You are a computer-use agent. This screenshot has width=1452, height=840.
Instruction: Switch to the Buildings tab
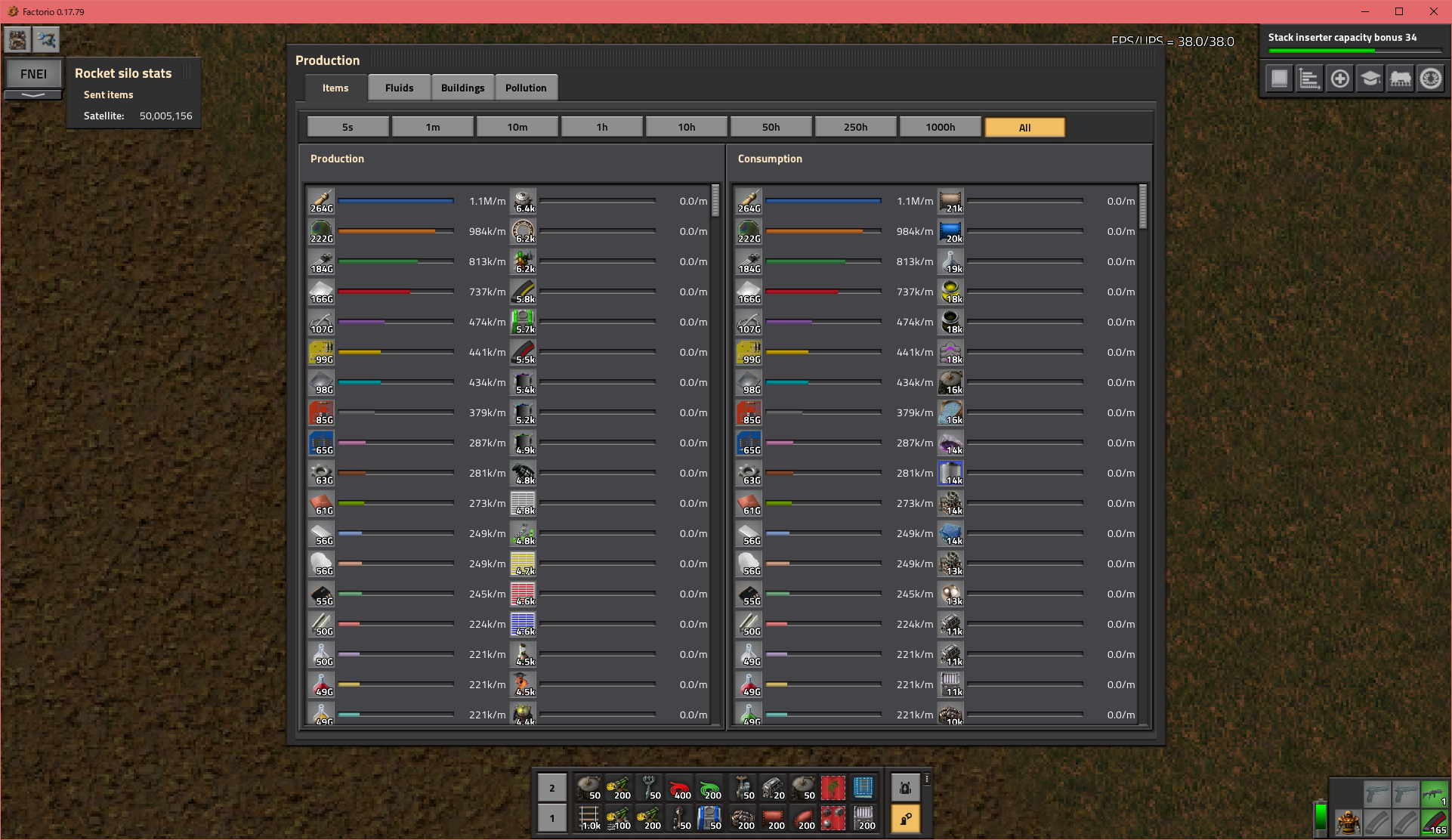(462, 88)
